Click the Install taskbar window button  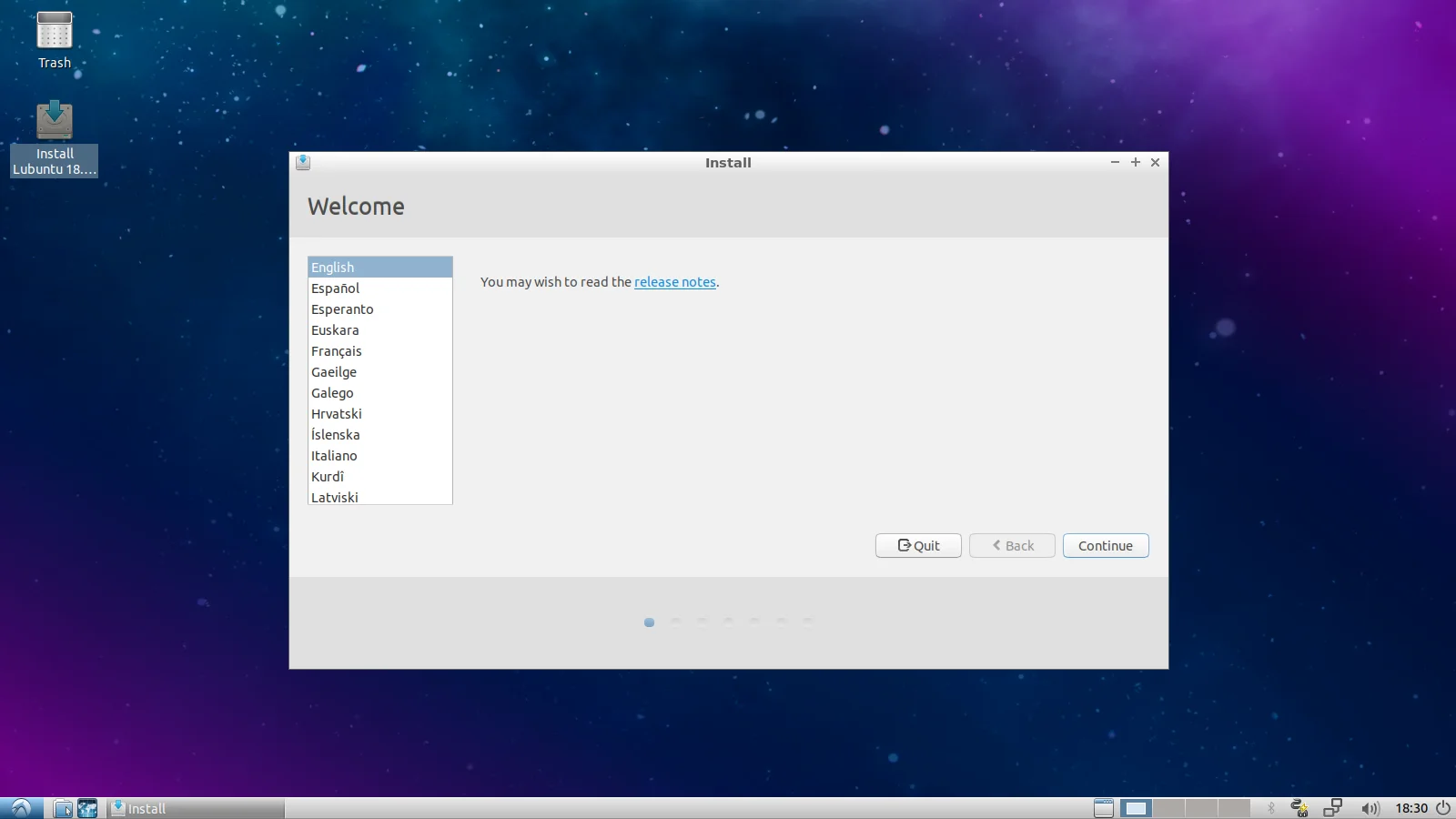tap(196, 808)
